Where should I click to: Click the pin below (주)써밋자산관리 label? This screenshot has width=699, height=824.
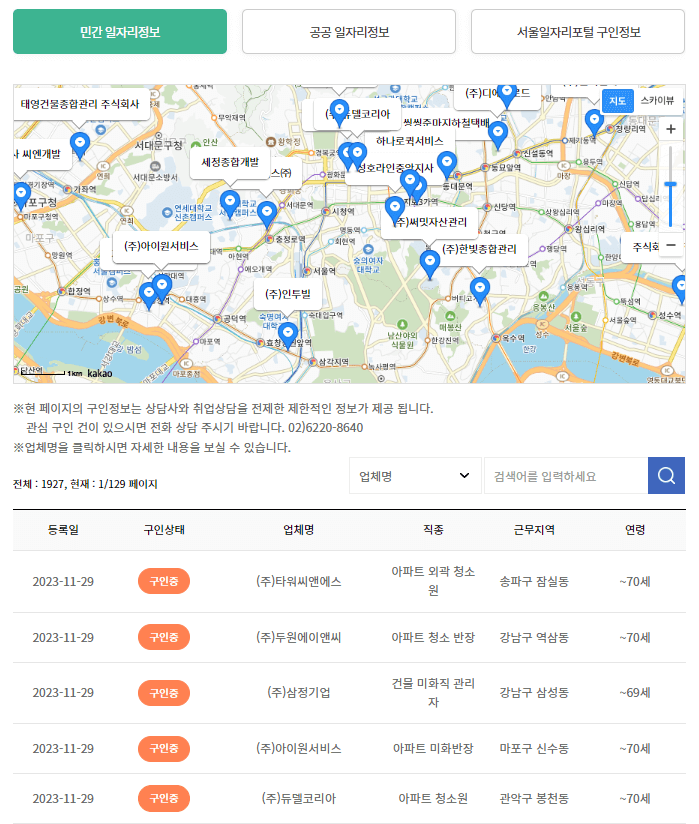coord(429,264)
